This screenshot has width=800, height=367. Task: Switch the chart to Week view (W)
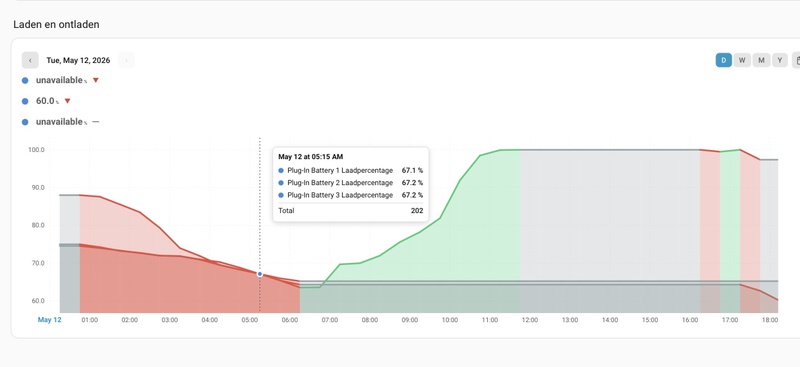[742, 60]
